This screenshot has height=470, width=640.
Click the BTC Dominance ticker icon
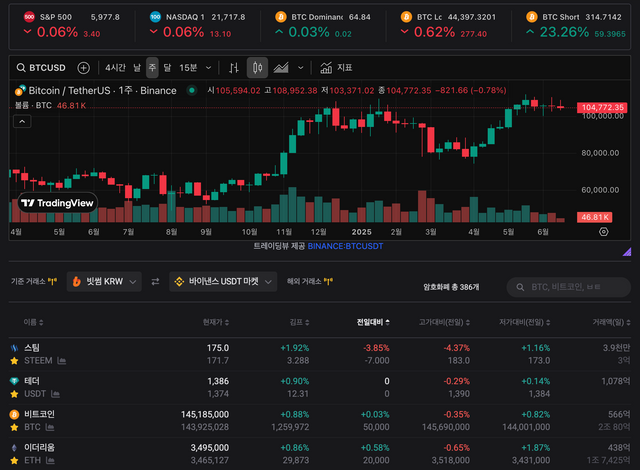[281, 17]
